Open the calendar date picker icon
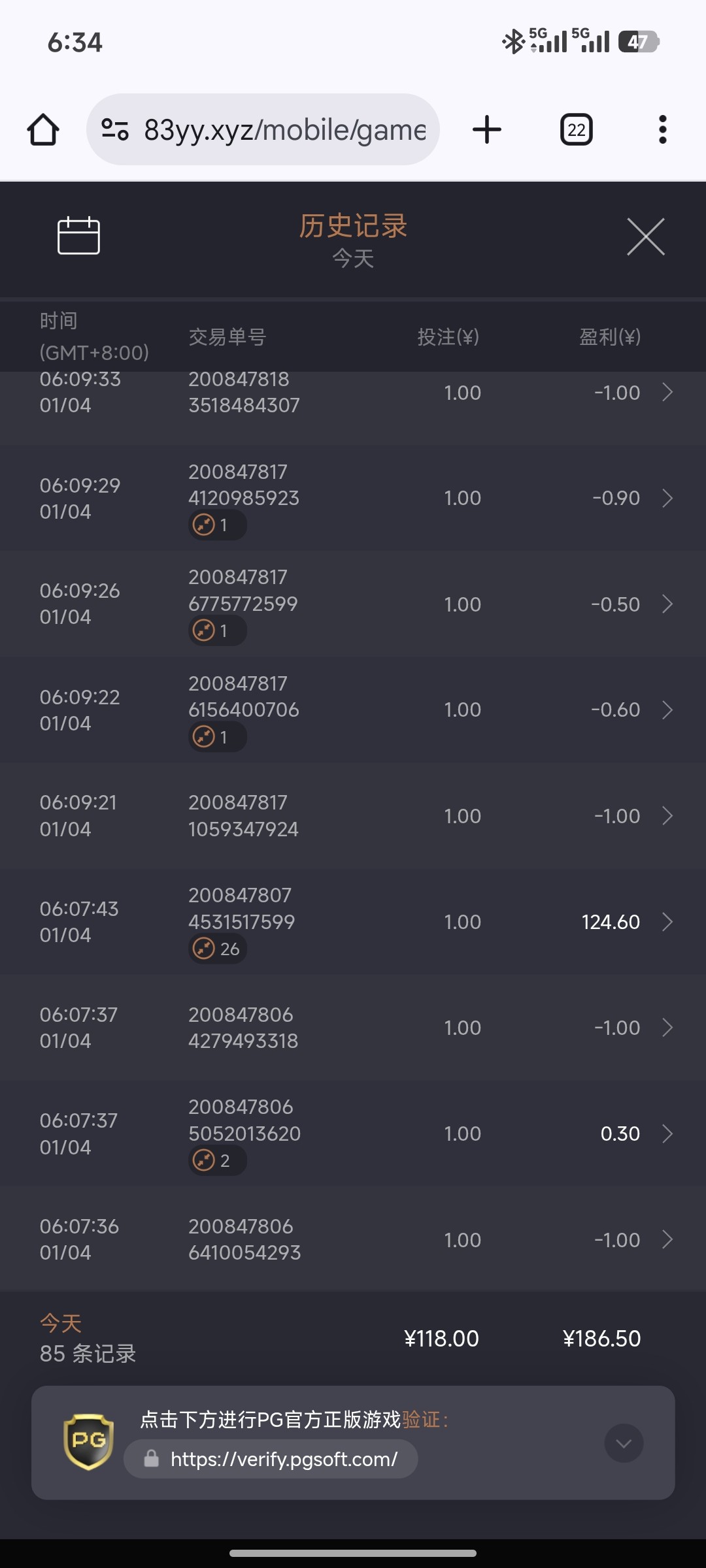The width and height of the screenshot is (706, 1568). [x=78, y=235]
